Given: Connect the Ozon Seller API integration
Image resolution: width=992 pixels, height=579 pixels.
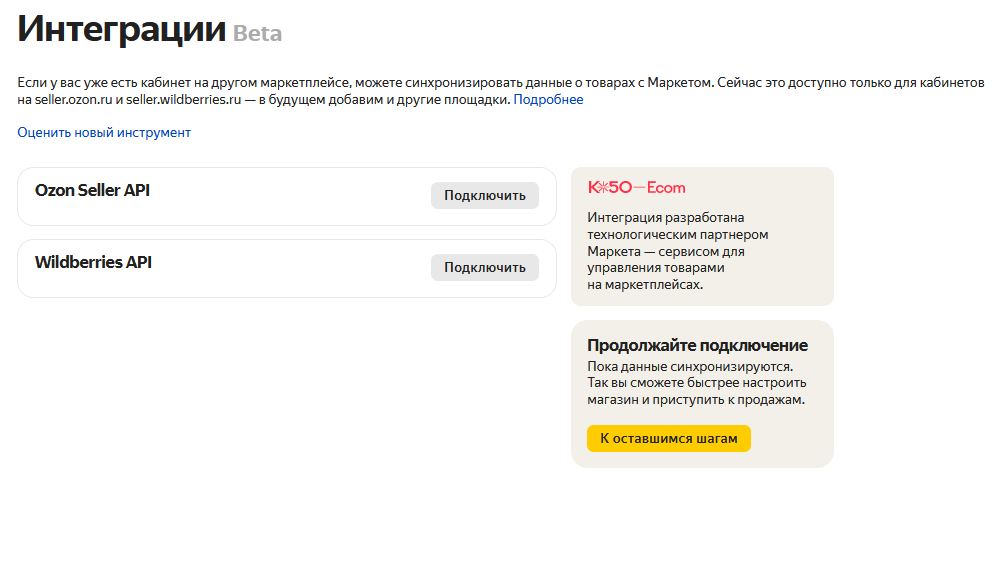Looking at the screenshot, I should pyautogui.click(x=485, y=196).
